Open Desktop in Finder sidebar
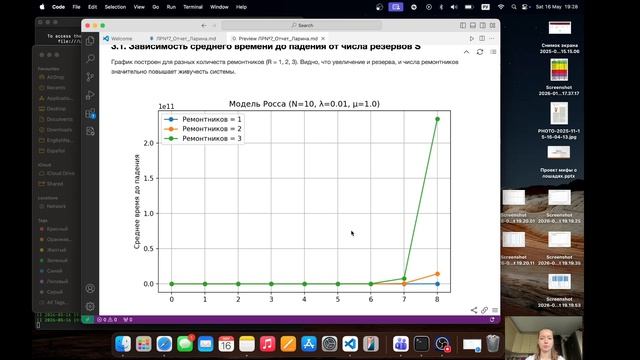 [52, 109]
